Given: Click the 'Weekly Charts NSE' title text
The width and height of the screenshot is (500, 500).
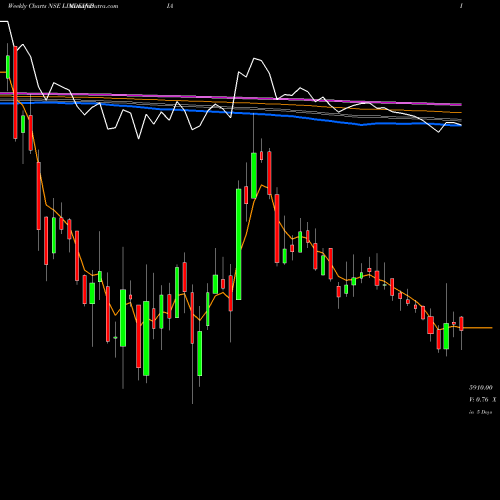Looking at the screenshot, I should click(34, 6).
